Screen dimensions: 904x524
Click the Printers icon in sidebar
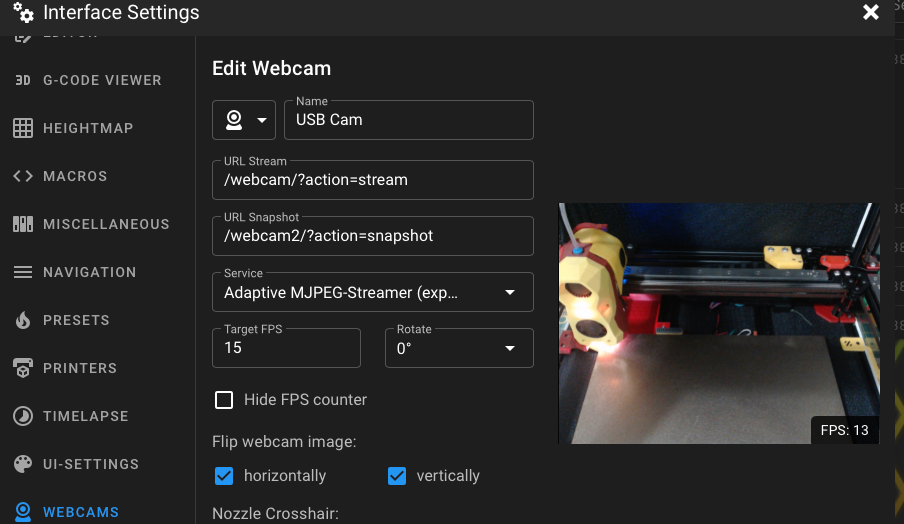(22, 368)
